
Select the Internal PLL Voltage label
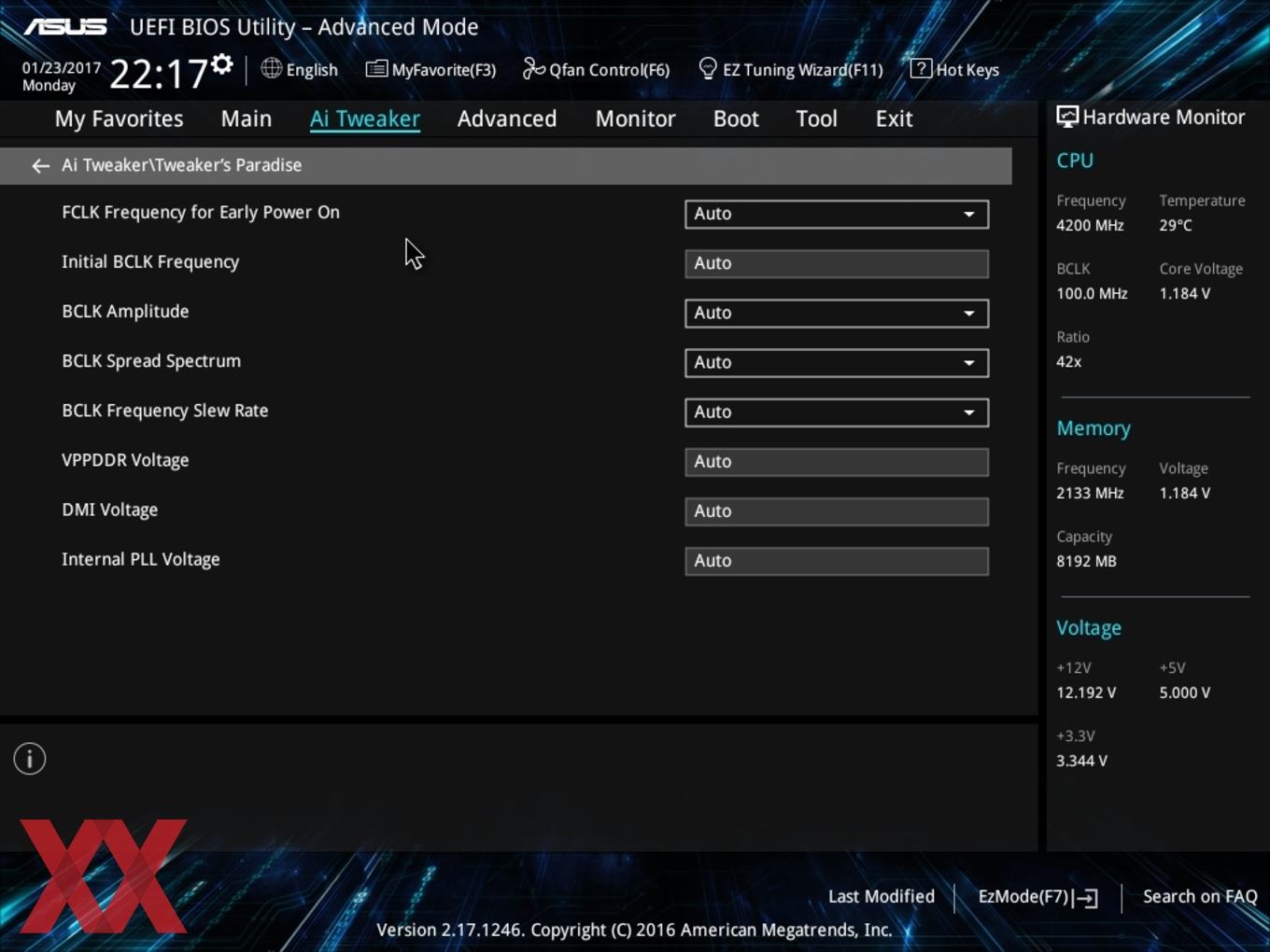(x=141, y=558)
